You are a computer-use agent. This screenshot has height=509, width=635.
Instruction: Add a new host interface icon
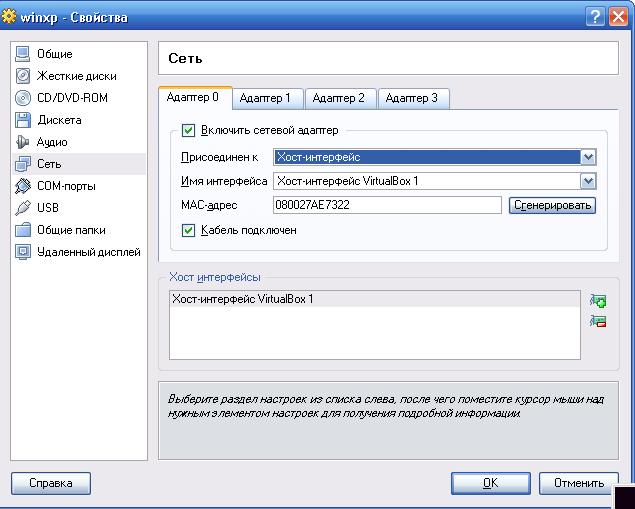598,300
